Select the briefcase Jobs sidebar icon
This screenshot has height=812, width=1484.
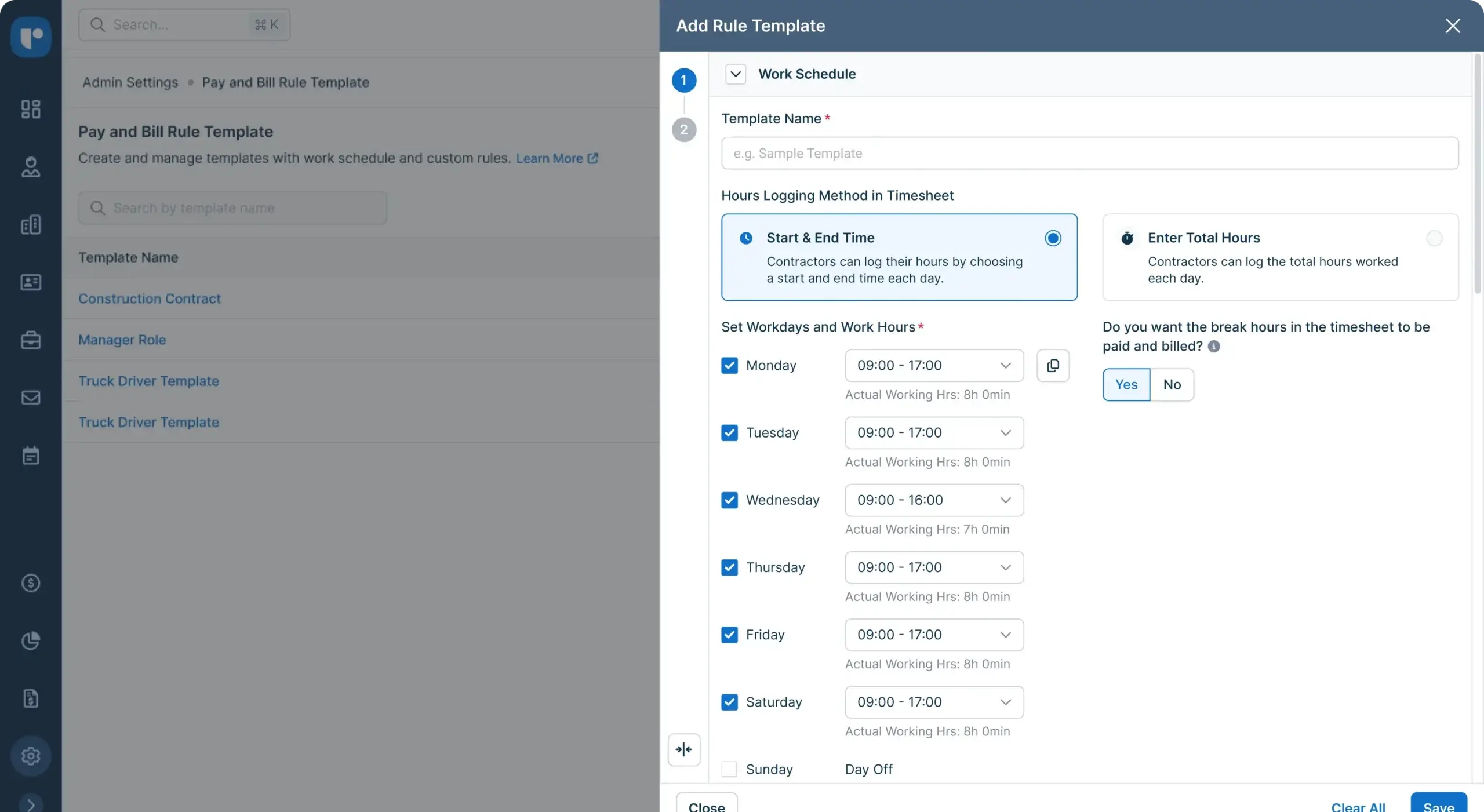point(31,340)
